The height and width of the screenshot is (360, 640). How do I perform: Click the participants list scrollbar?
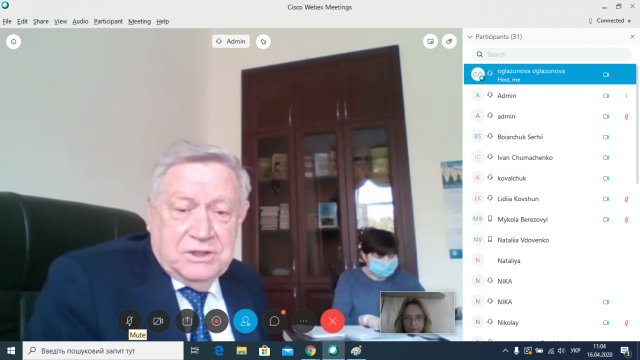tap(638, 124)
